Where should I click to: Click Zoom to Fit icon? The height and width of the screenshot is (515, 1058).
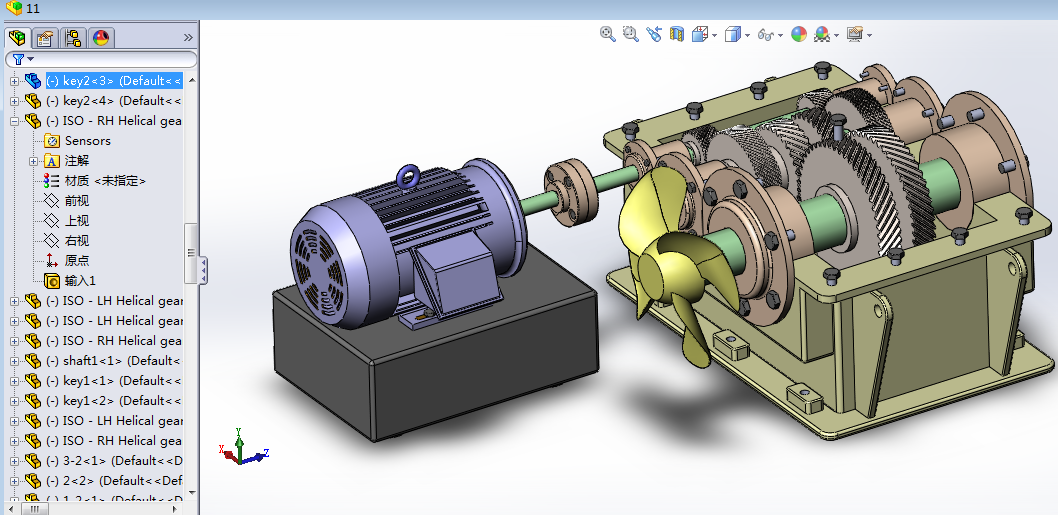point(608,34)
